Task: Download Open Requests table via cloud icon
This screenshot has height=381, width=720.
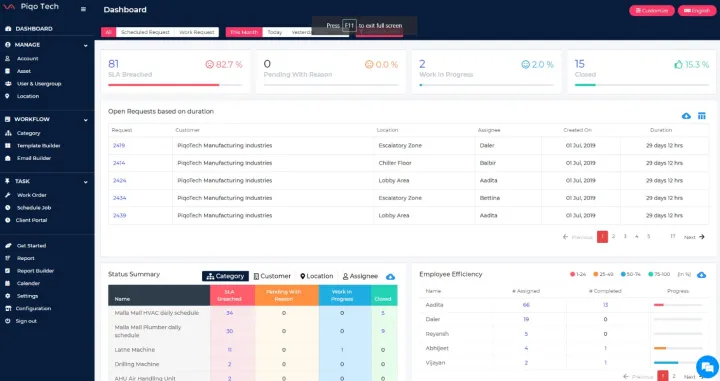Action: (686, 116)
